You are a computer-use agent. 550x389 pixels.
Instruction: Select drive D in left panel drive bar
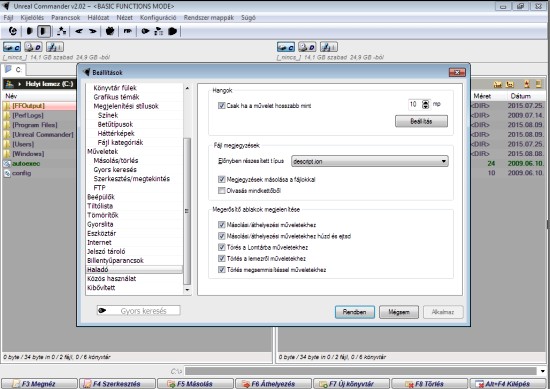click(x=33, y=47)
